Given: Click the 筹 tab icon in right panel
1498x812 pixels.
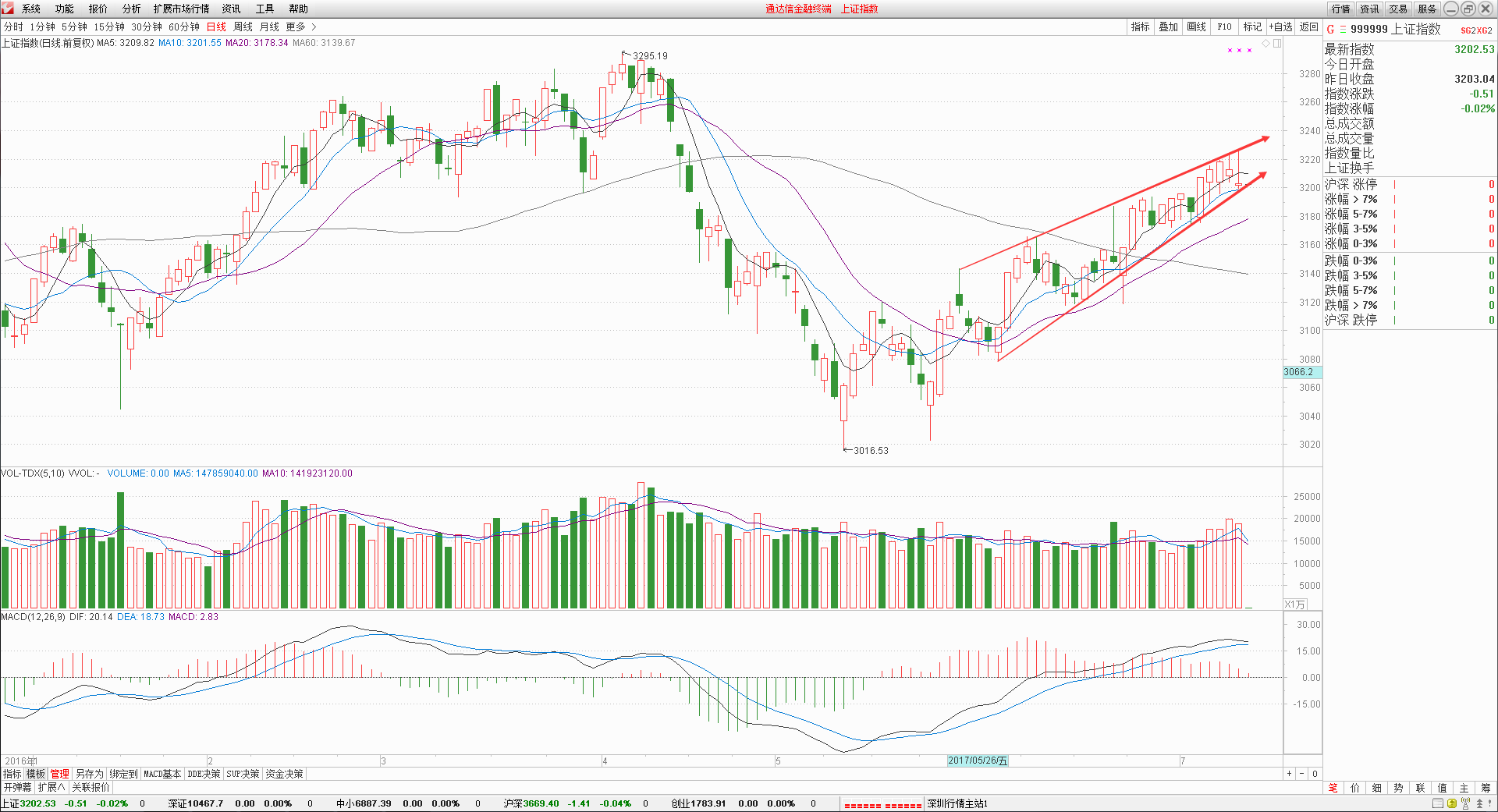Looking at the screenshot, I should coord(1486,788).
